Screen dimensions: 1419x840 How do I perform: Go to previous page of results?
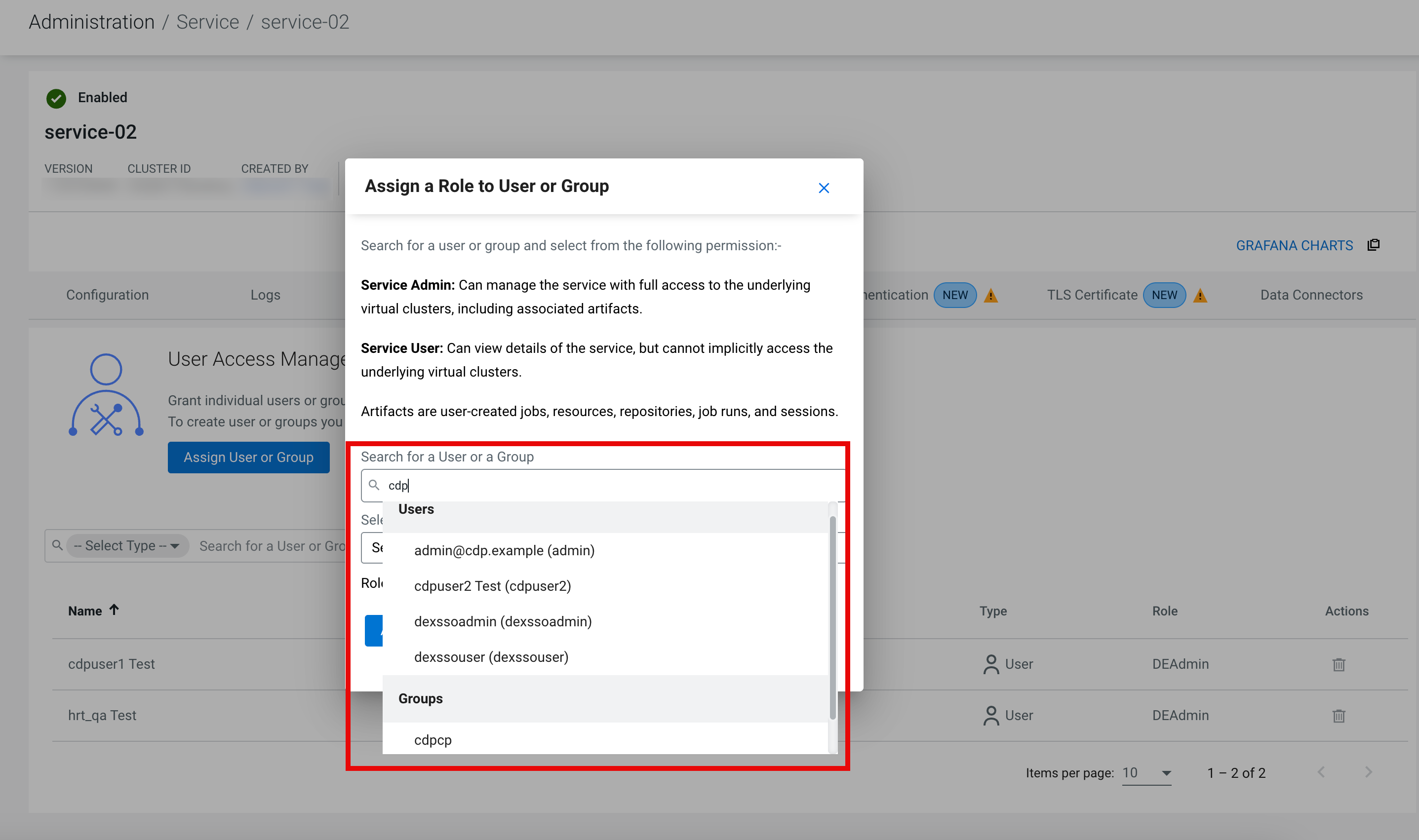(1321, 772)
